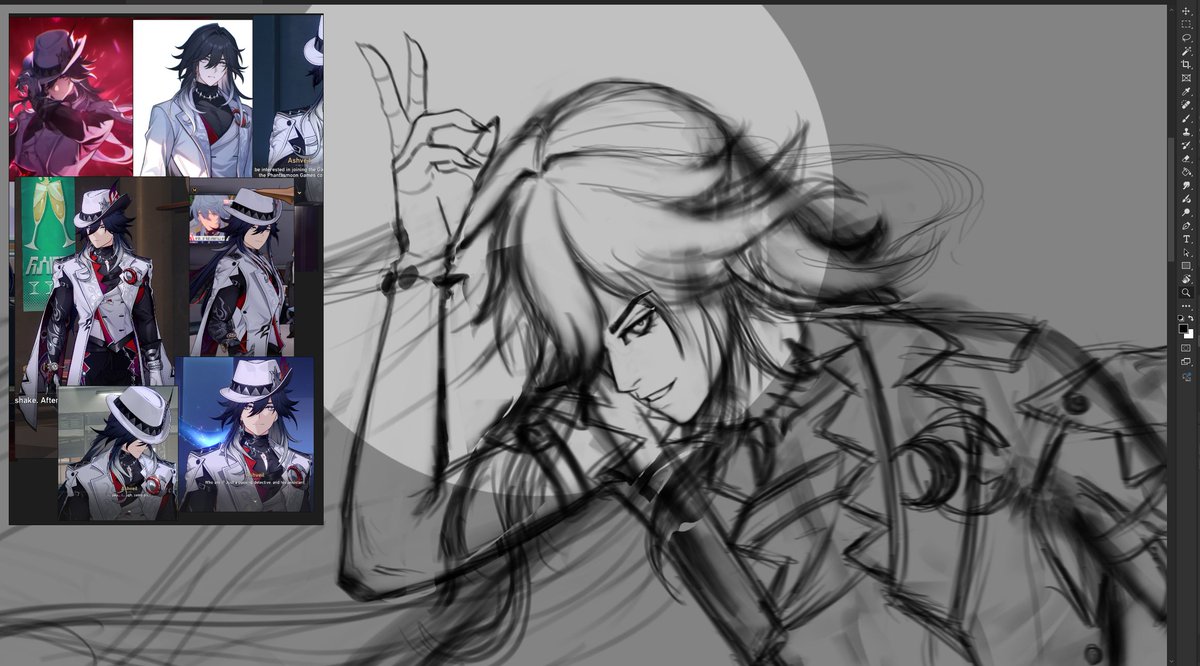The width and height of the screenshot is (1200, 666).
Task: Open the Edit Toolbar three-dots menu
Action: 1186,306
